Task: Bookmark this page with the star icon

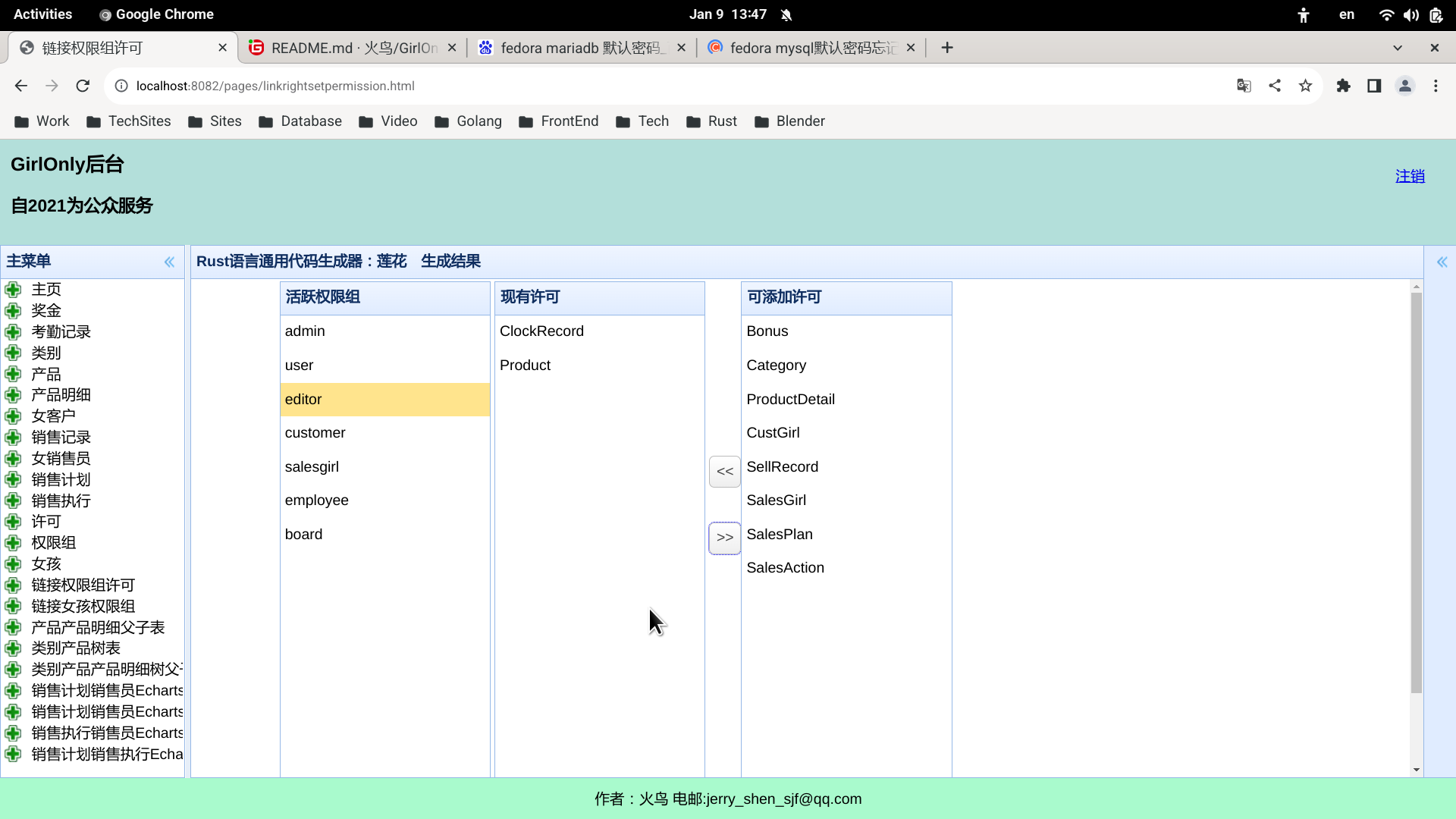Action: (x=1305, y=86)
